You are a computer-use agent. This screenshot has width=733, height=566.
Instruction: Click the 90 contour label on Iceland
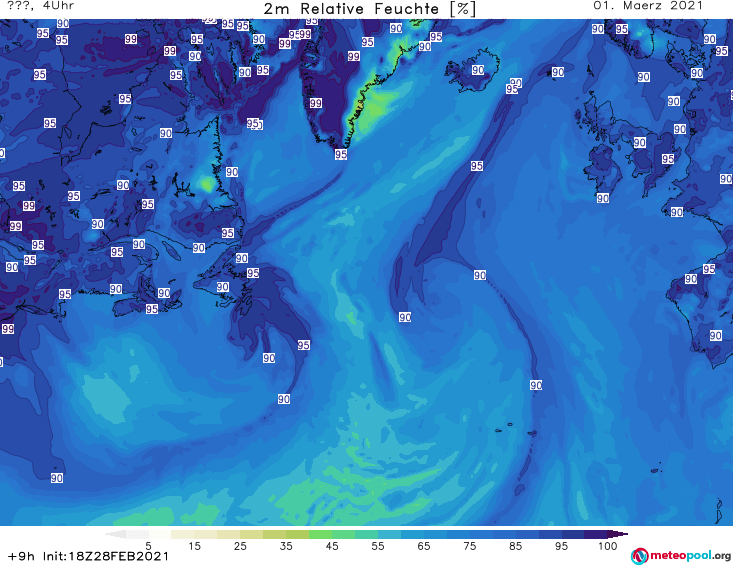pos(478,70)
